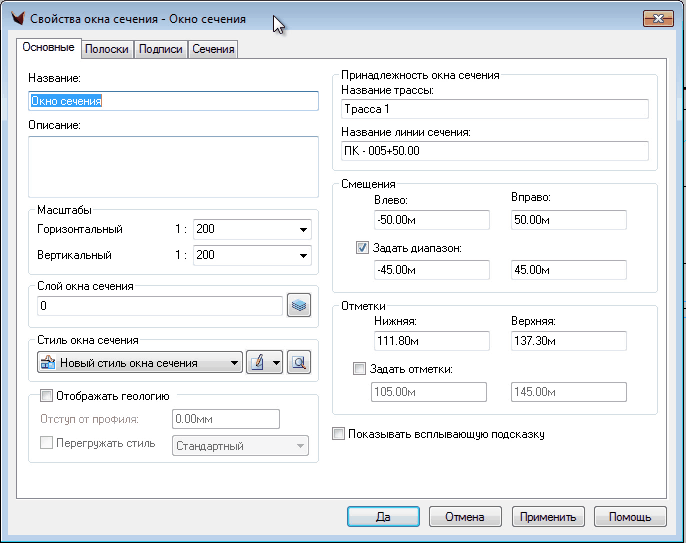
Task: Uncheck the 'Задать диапазон' checkbox
Action: point(363,248)
